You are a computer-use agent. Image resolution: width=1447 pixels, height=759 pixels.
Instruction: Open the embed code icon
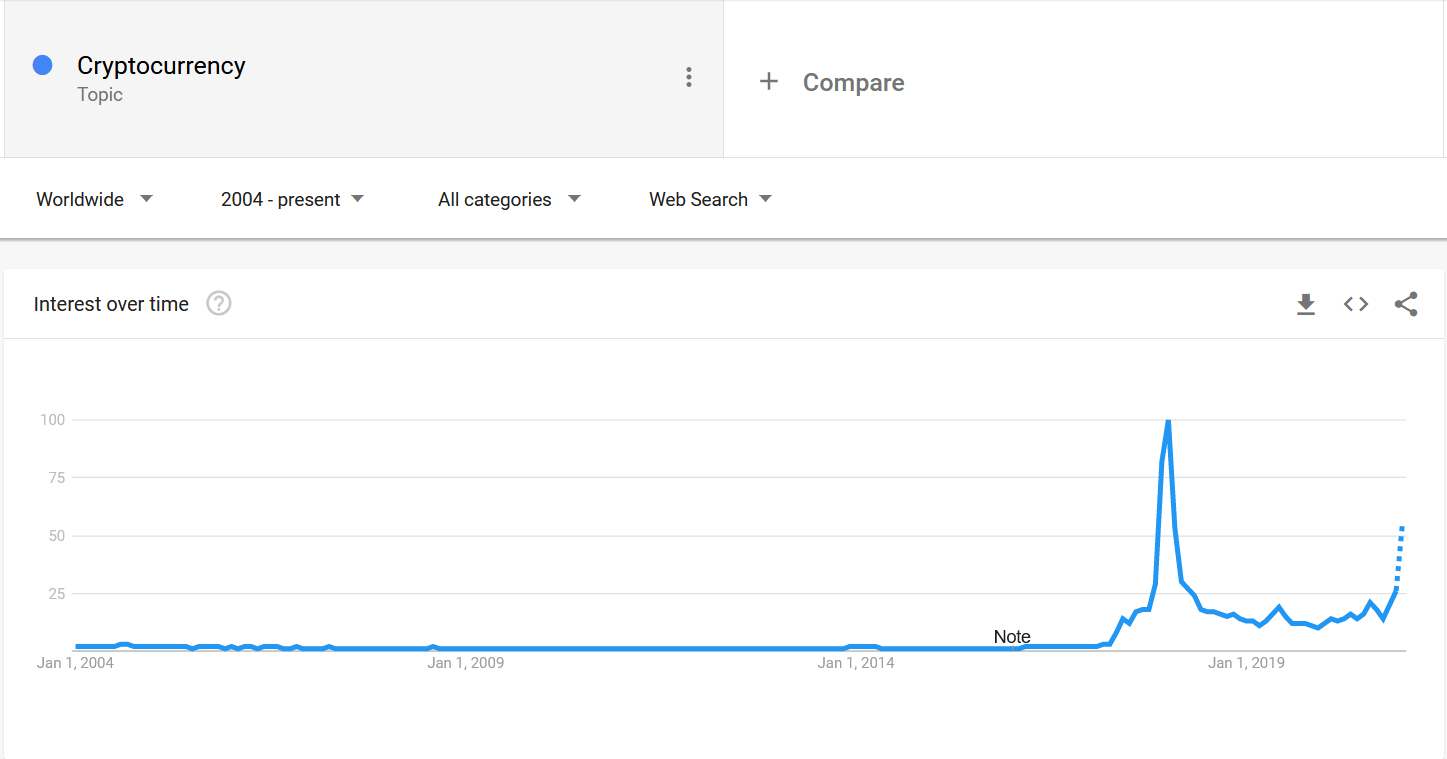(1355, 304)
